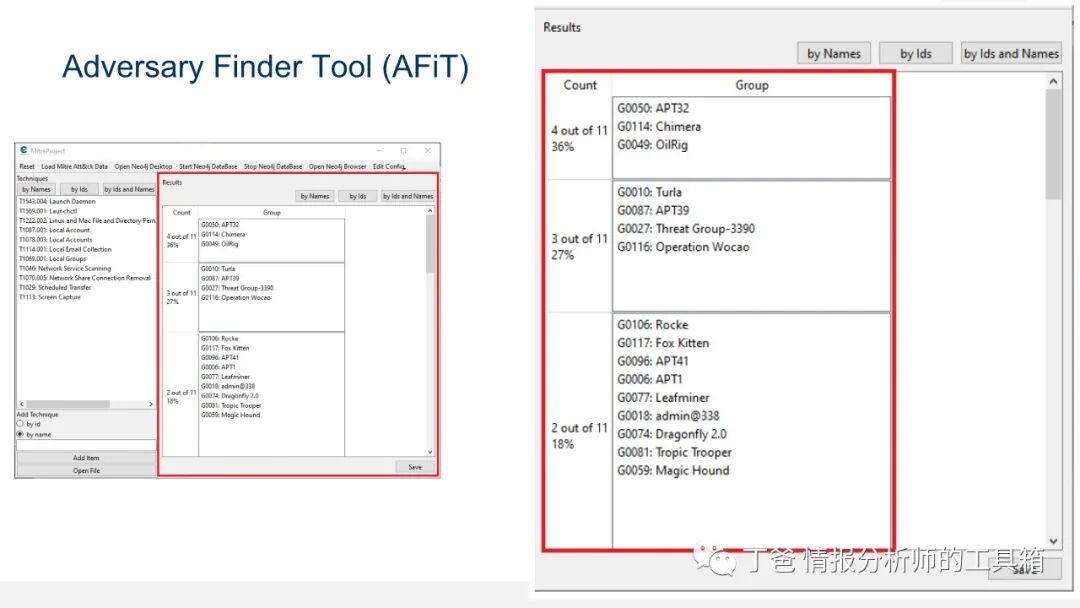
Task: Select T1078.003: Local Accounts technique
Action: click(55, 240)
